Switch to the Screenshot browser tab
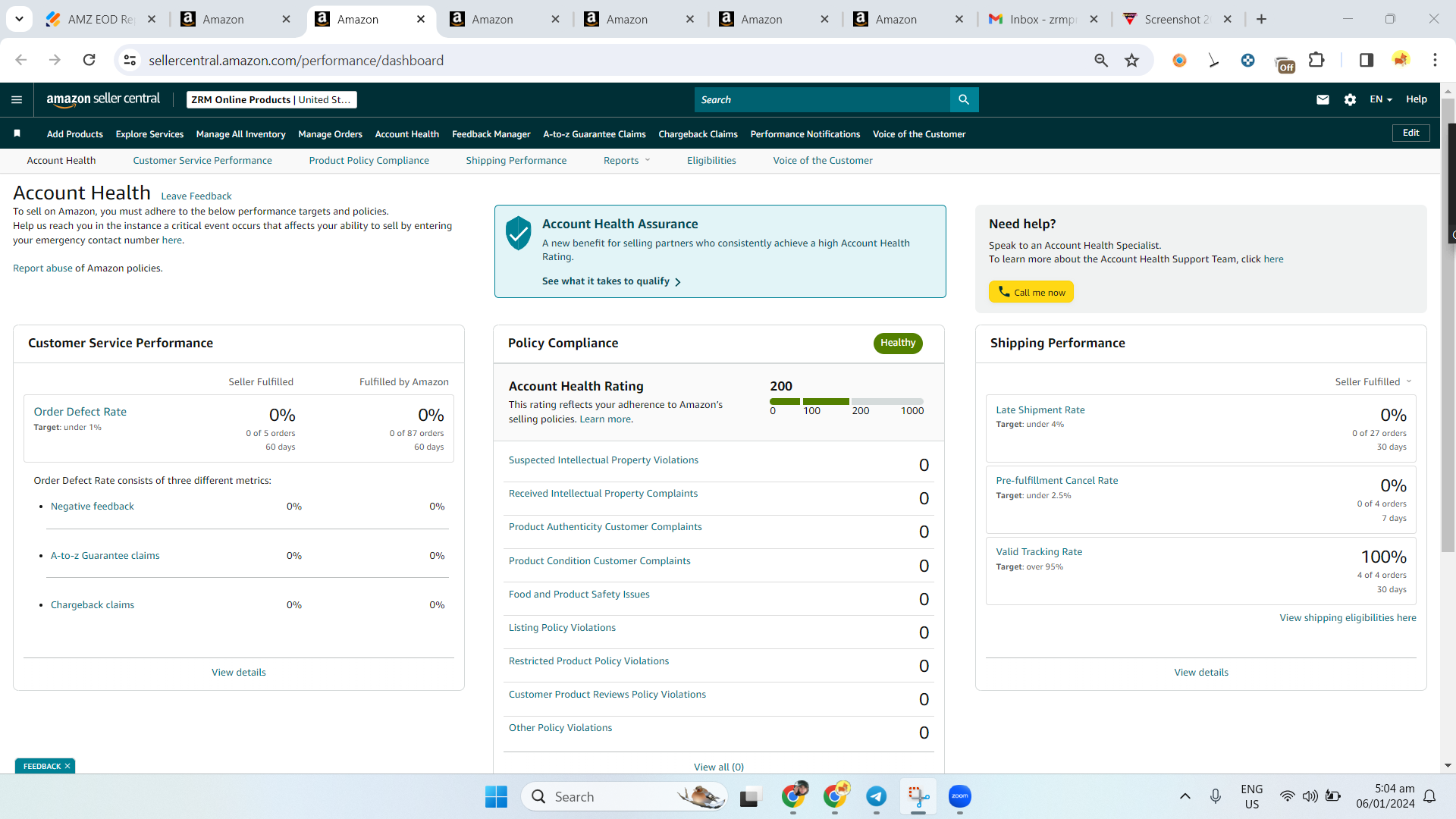 pos(1178,19)
